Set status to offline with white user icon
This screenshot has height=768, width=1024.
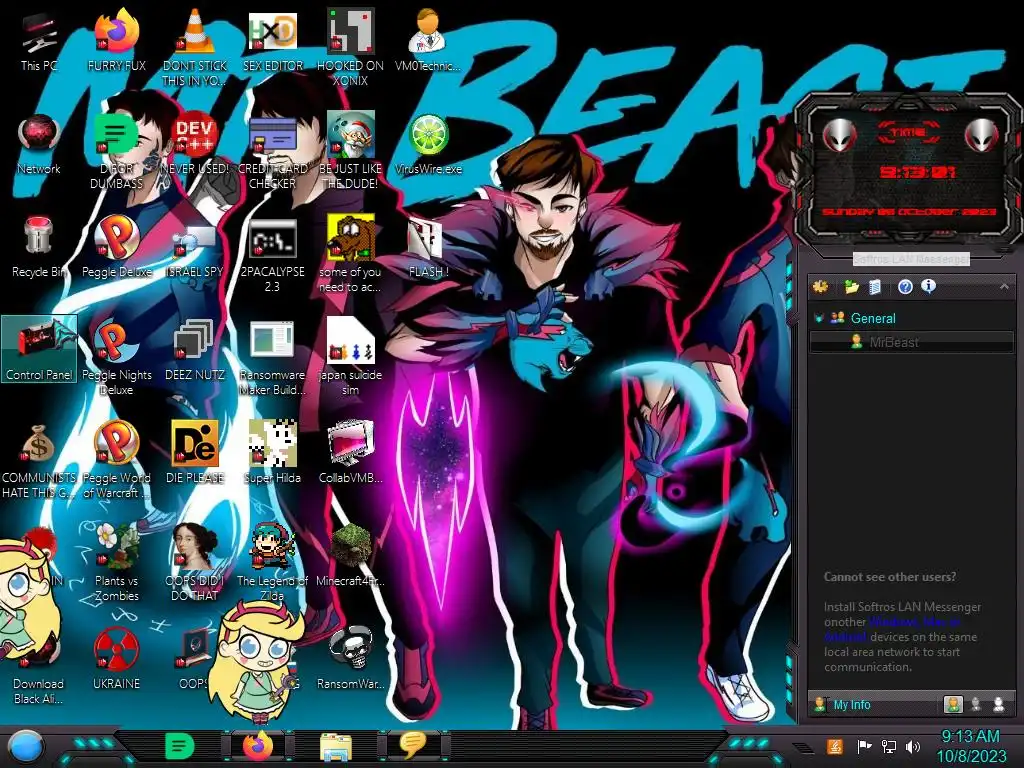tap(999, 704)
